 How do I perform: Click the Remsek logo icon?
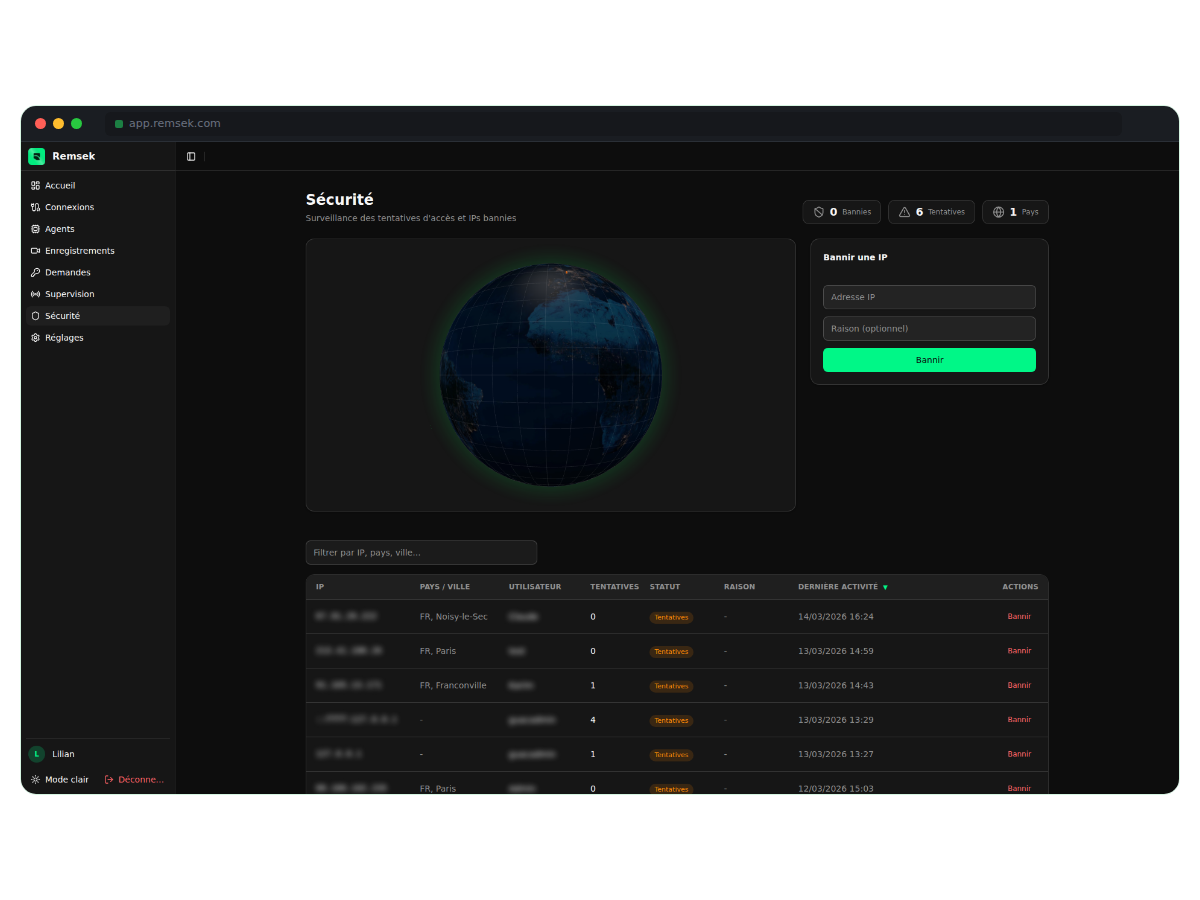click(36, 156)
